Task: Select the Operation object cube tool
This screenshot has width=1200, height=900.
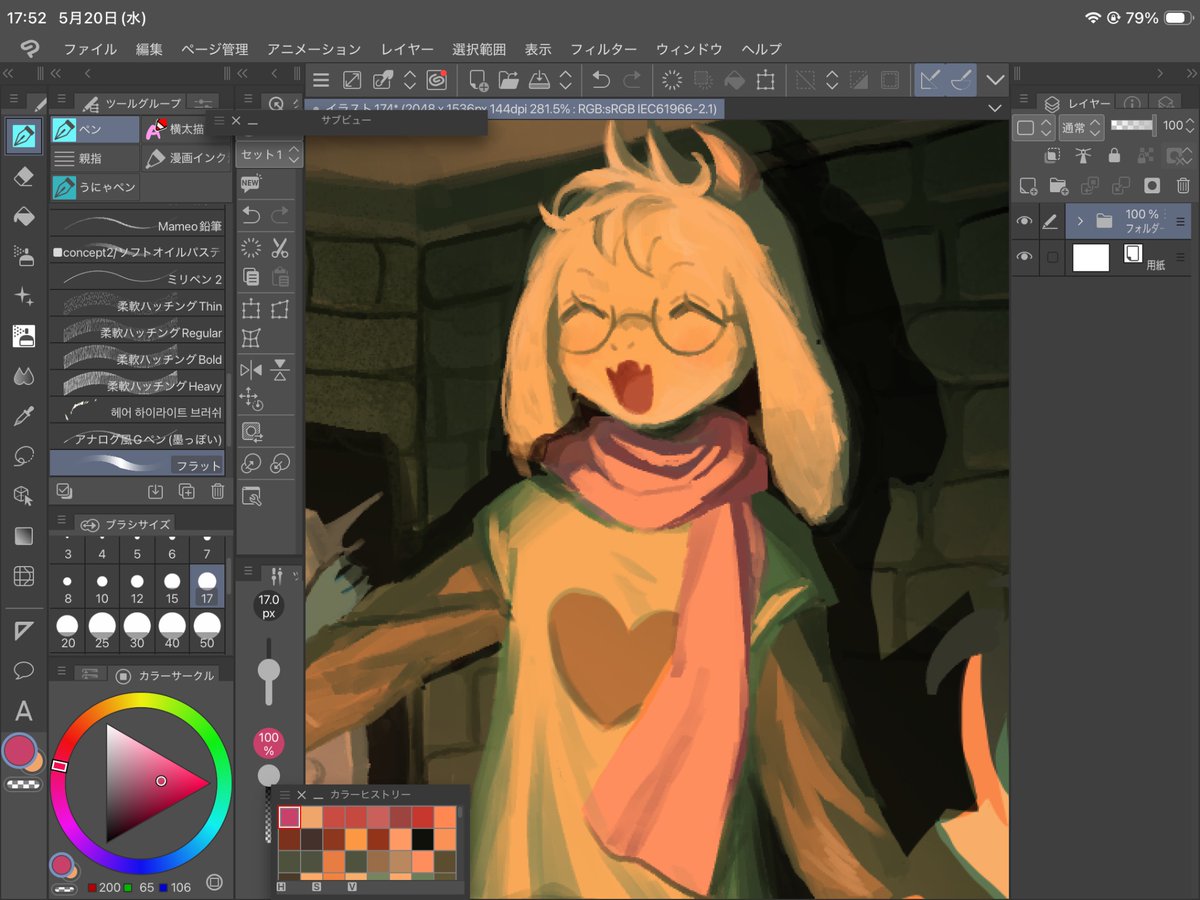Action: (23, 496)
